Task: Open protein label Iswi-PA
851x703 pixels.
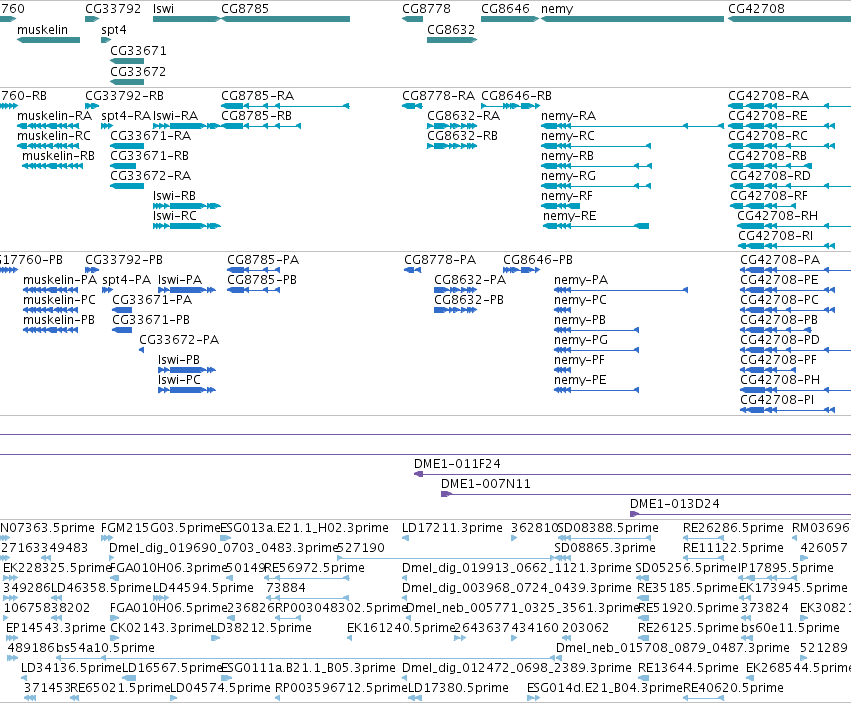Action: tap(180, 280)
